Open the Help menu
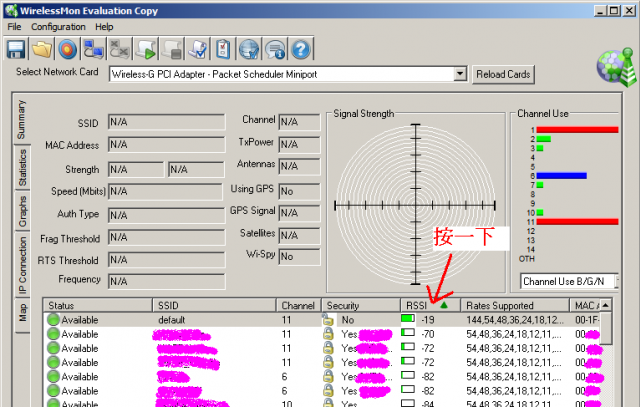640x407 pixels. tap(104, 27)
